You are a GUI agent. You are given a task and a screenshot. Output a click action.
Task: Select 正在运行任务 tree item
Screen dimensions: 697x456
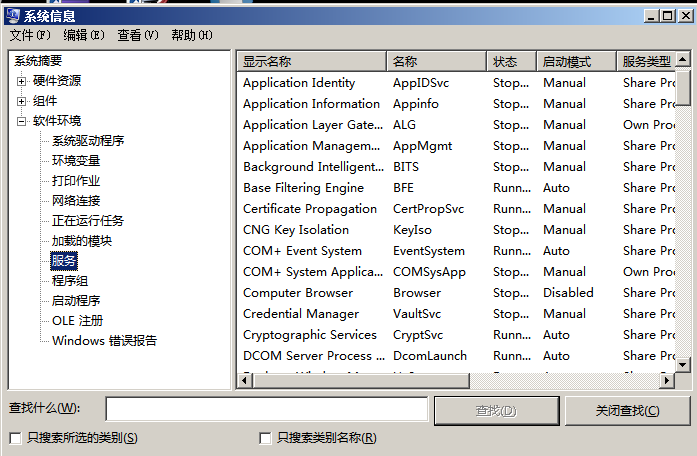[88, 221]
